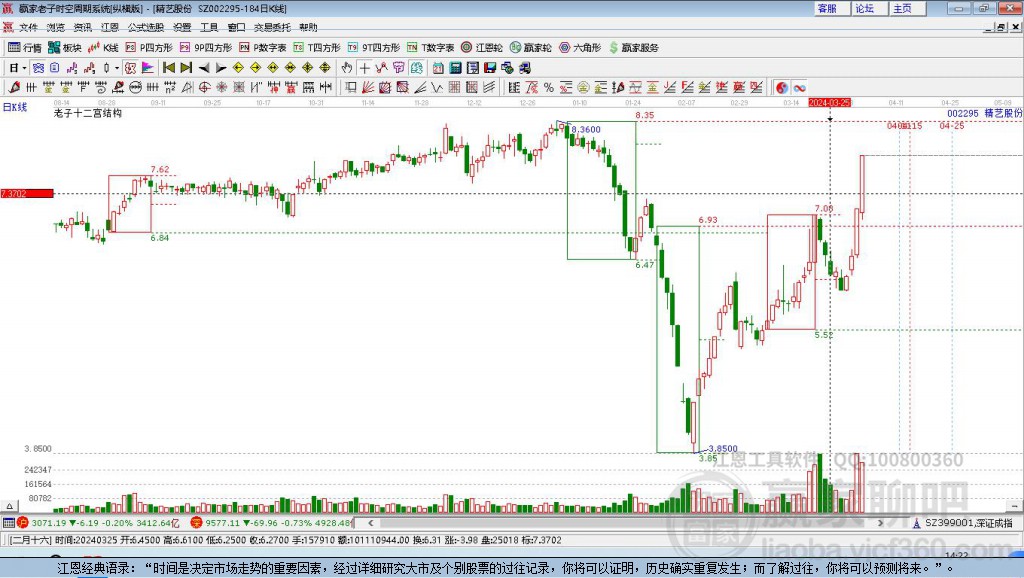Select the angle protractor drawing tool
Viewport: 1024px width, 578px height.
(x=187, y=88)
